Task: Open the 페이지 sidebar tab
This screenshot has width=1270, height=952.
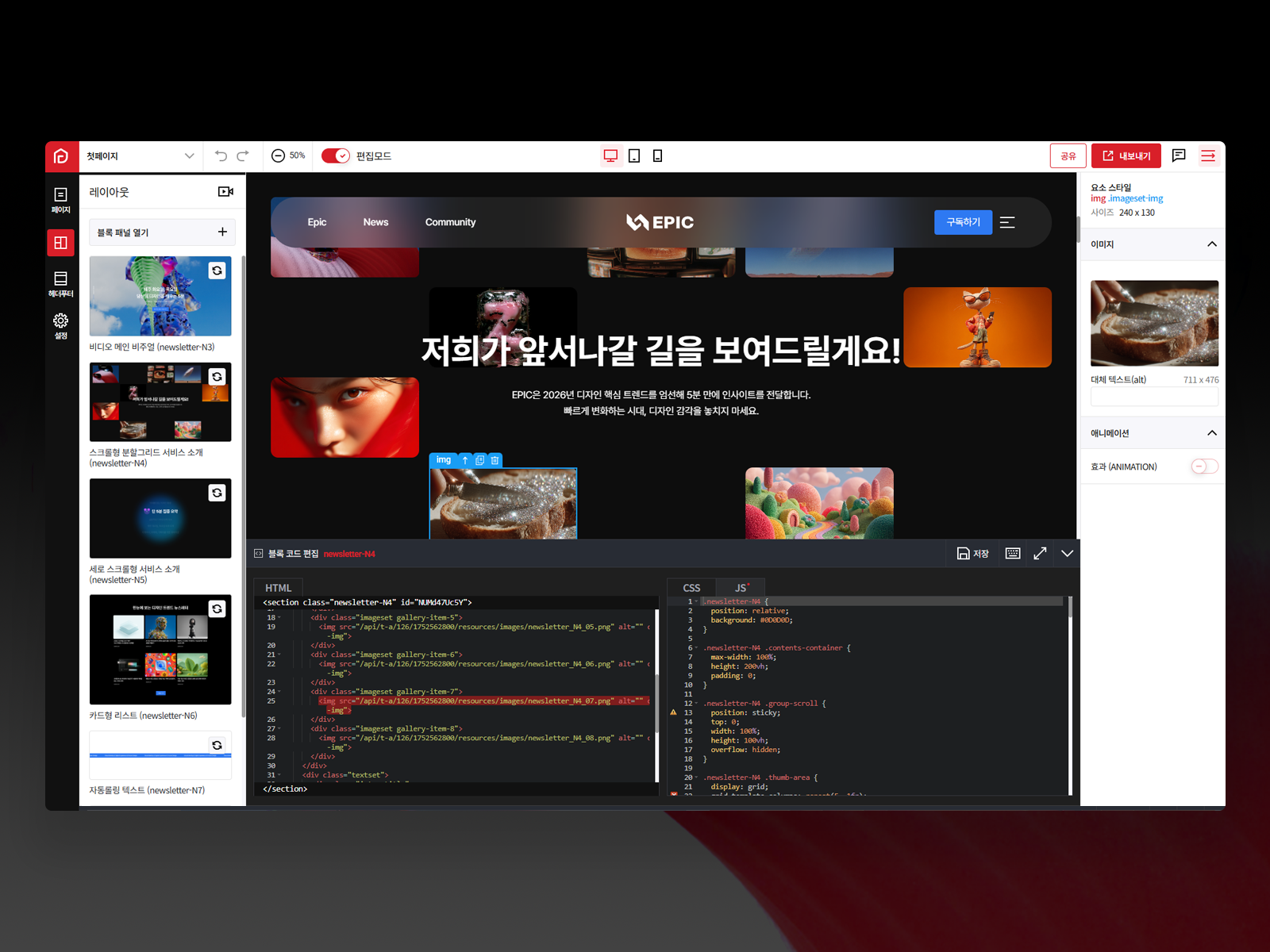Action: coord(61,201)
